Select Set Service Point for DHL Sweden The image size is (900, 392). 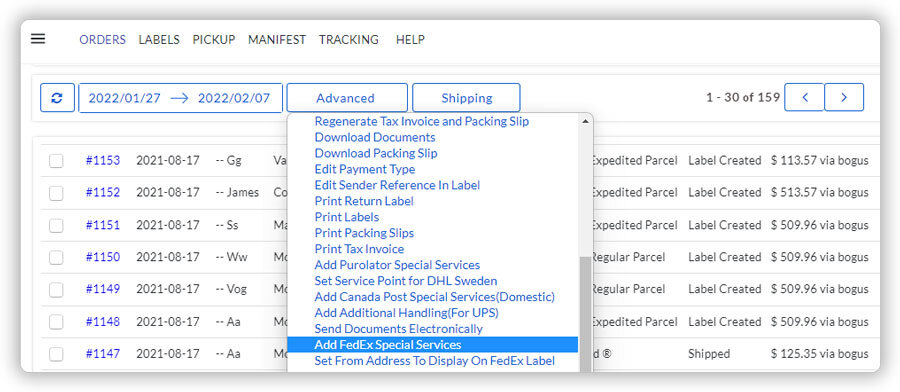(x=406, y=281)
